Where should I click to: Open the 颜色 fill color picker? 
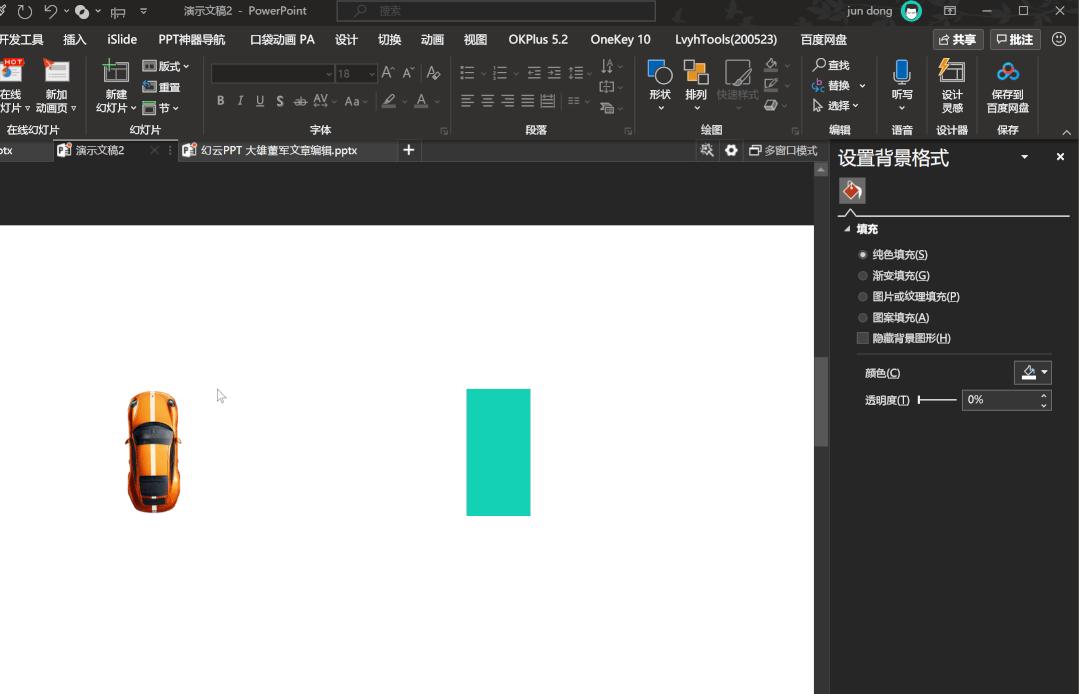(x=1032, y=373)
